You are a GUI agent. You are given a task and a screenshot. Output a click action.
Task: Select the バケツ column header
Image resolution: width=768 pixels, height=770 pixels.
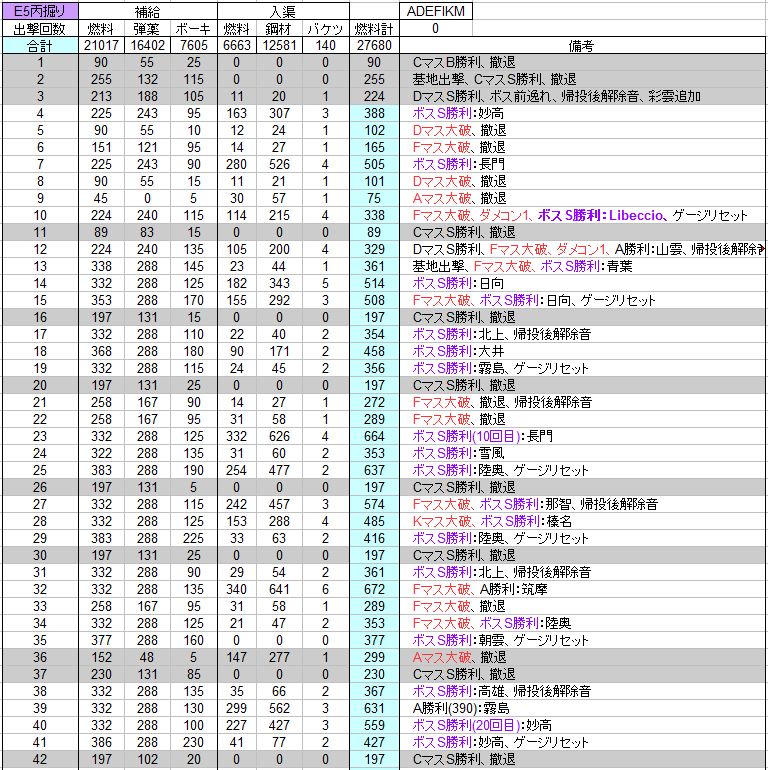click(325, 28)
